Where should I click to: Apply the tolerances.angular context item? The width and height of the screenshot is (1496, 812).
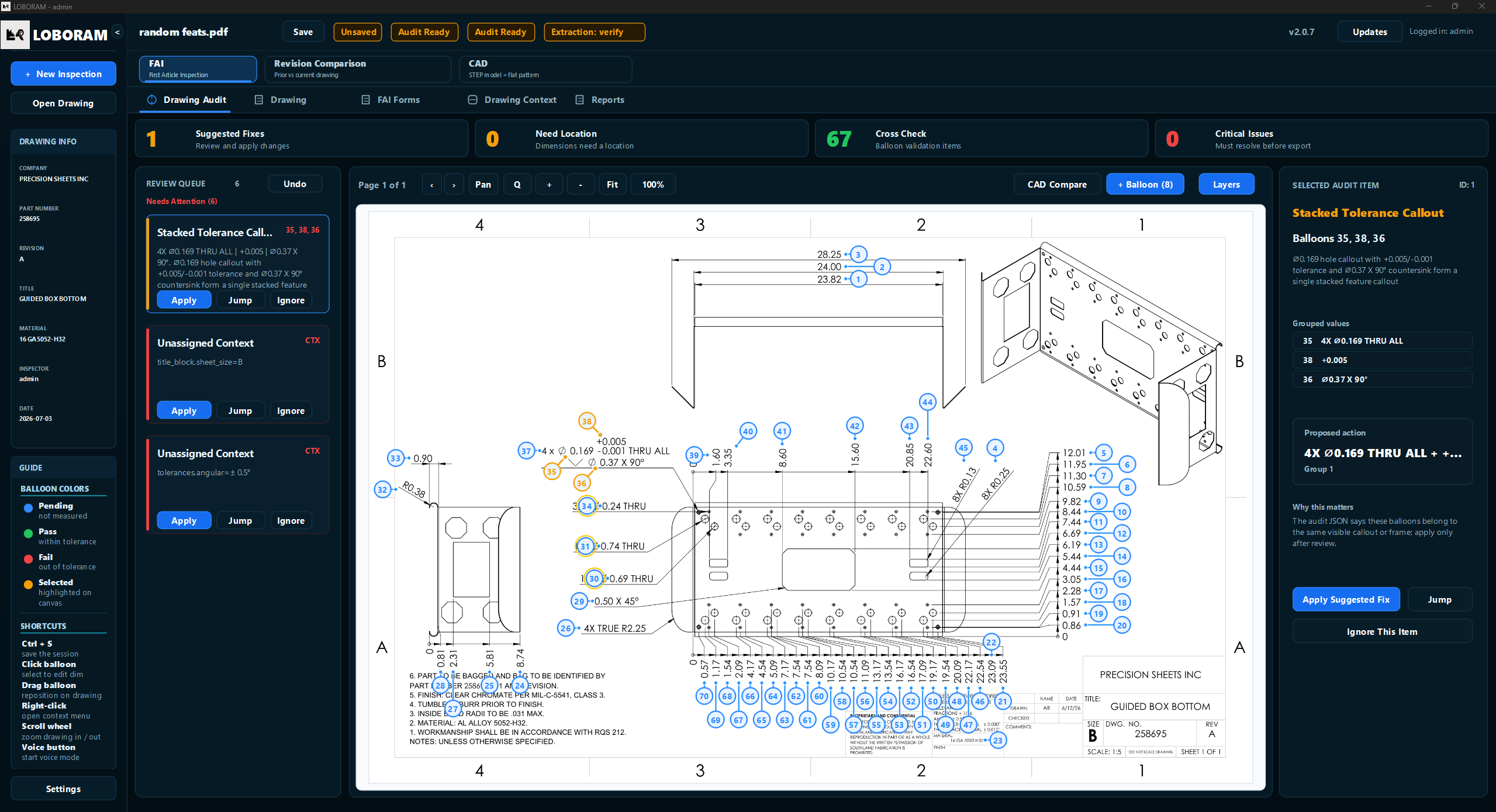184,521
